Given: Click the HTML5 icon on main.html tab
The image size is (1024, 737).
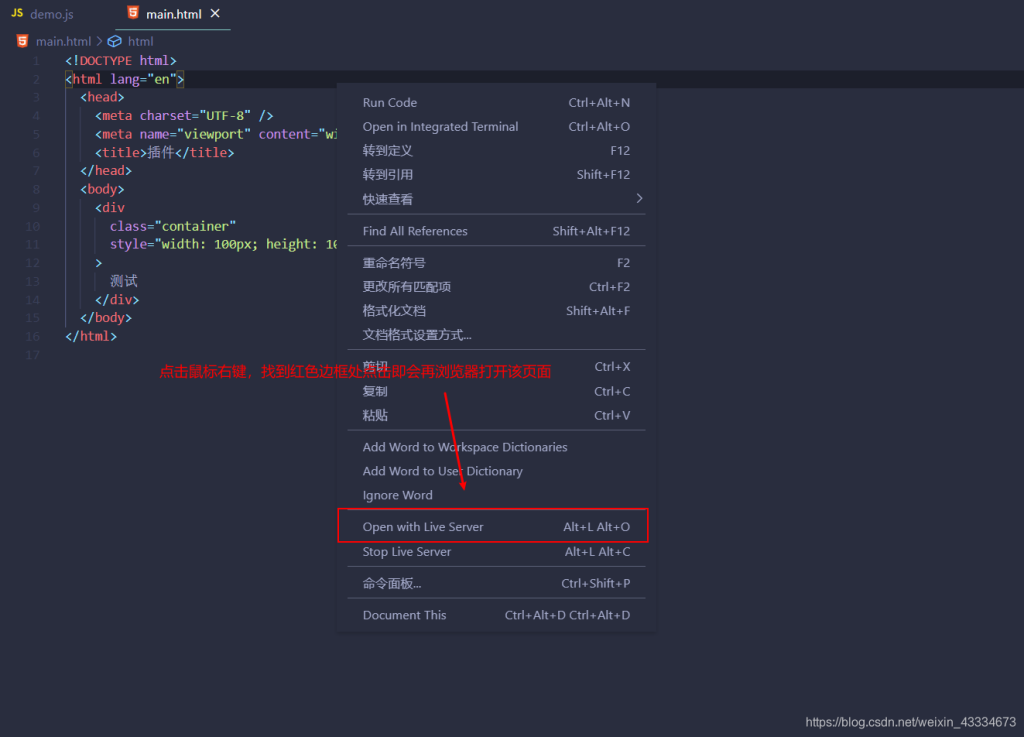Looking at the screenshot, I should point(133,12).
